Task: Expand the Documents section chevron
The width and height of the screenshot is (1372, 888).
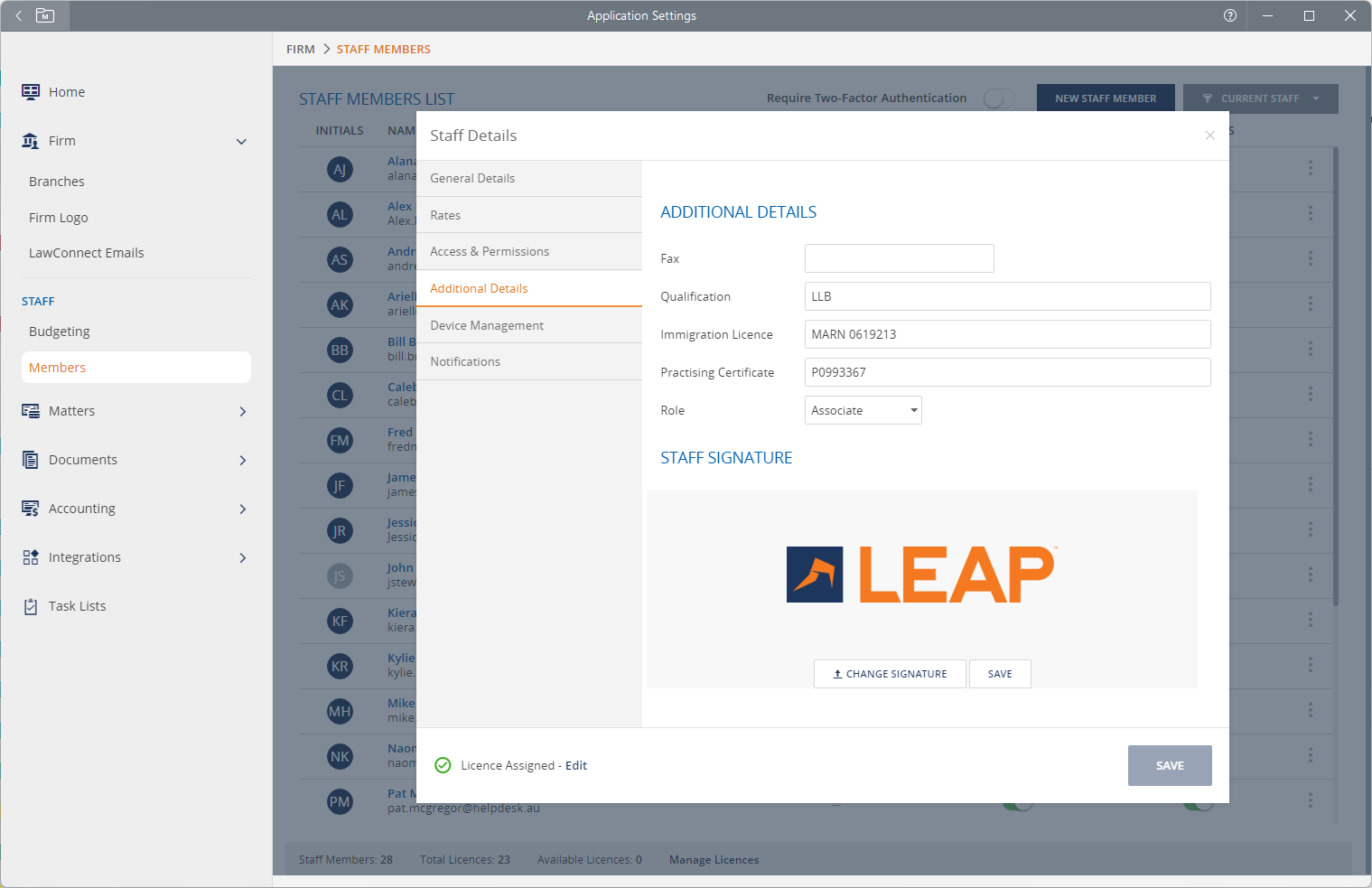Action: [242, 460]
